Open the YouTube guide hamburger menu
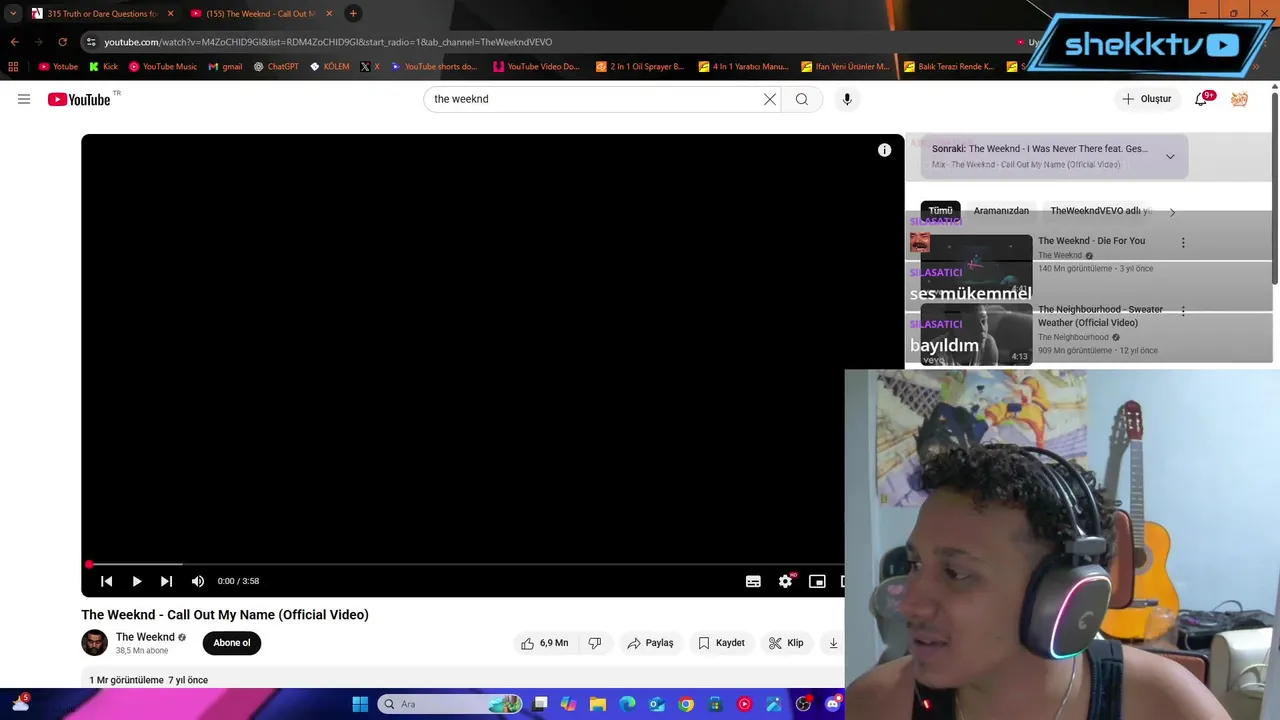Image resolution: width=1280 pixels, height=720 pixels. tap(24, 99)
